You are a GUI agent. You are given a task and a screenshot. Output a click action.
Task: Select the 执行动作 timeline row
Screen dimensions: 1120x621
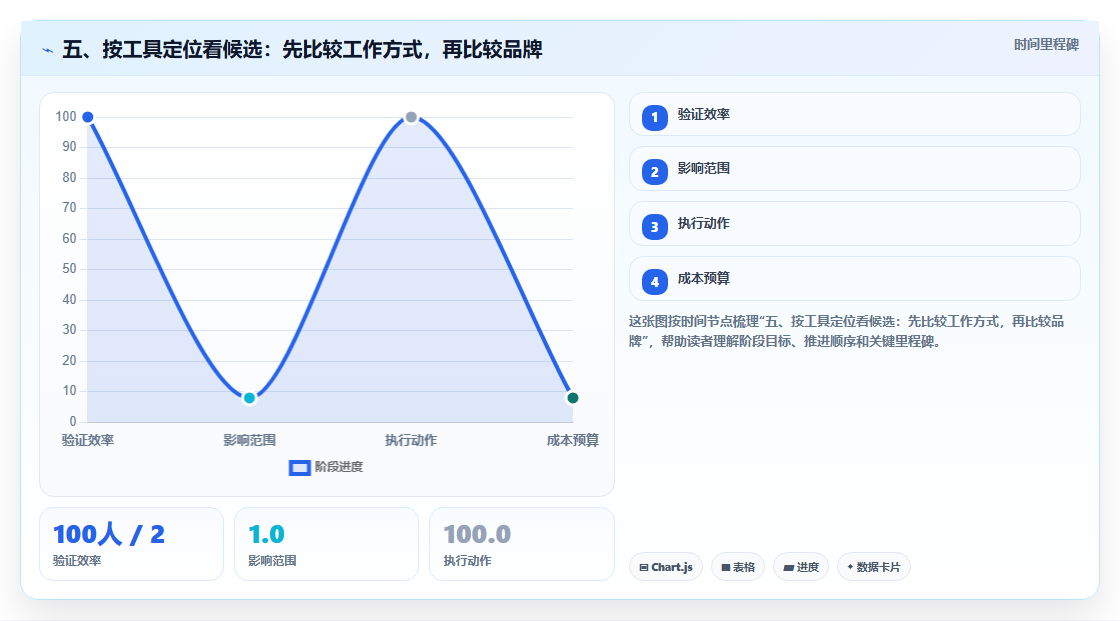tap(854, 224)
